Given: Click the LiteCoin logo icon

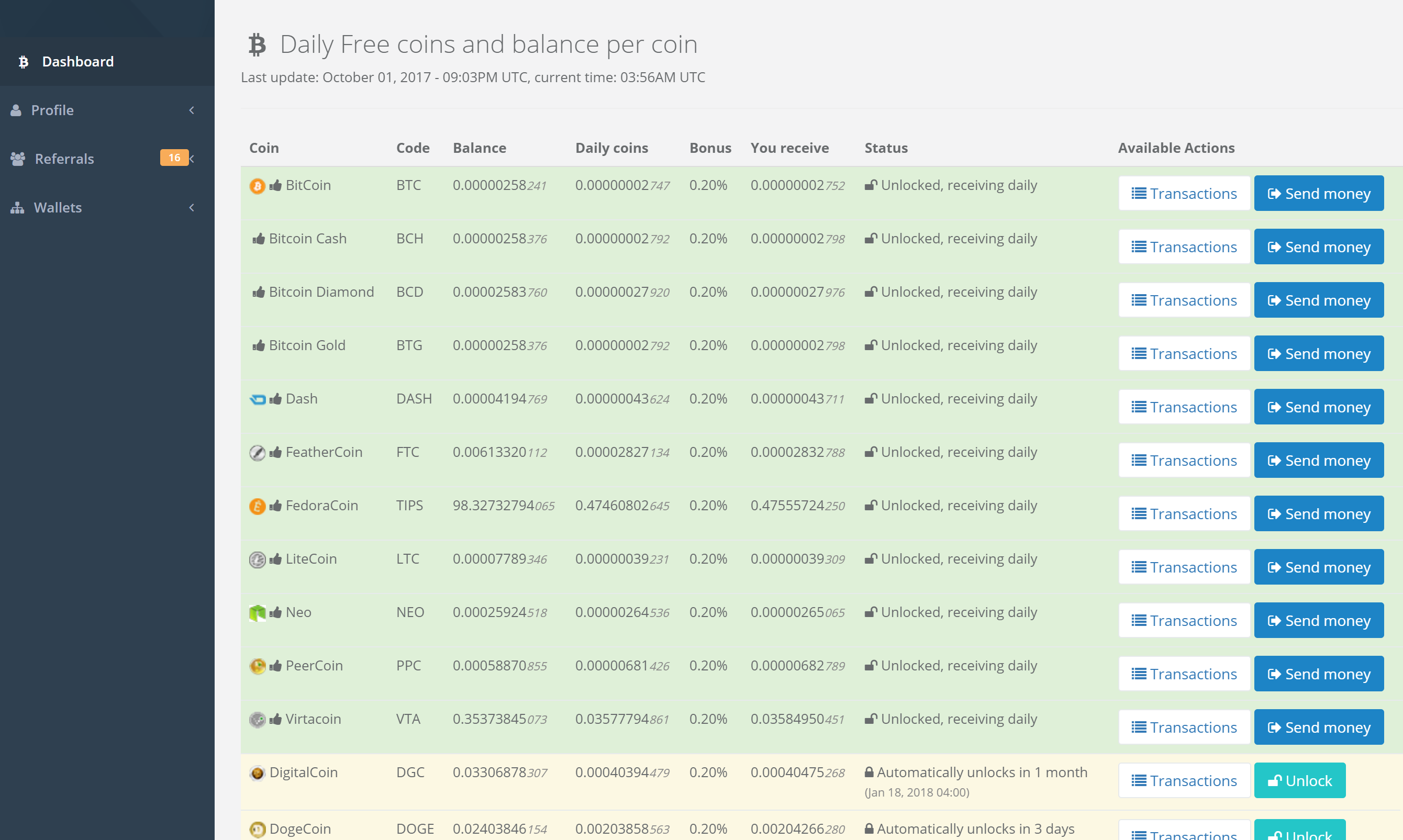Looking at the screenshot, I should pyautogui.click(x=257, y=559).
